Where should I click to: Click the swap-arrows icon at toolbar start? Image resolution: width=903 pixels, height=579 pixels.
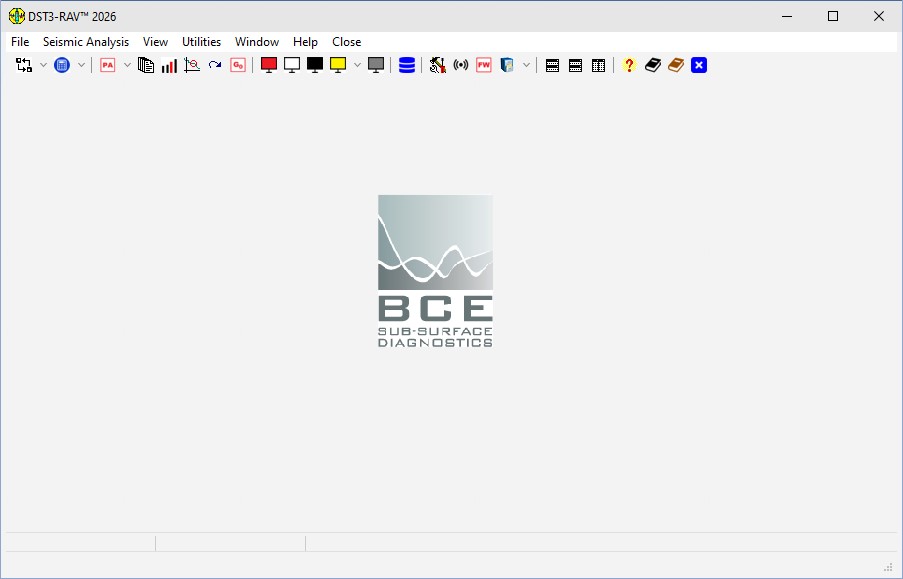24,65
